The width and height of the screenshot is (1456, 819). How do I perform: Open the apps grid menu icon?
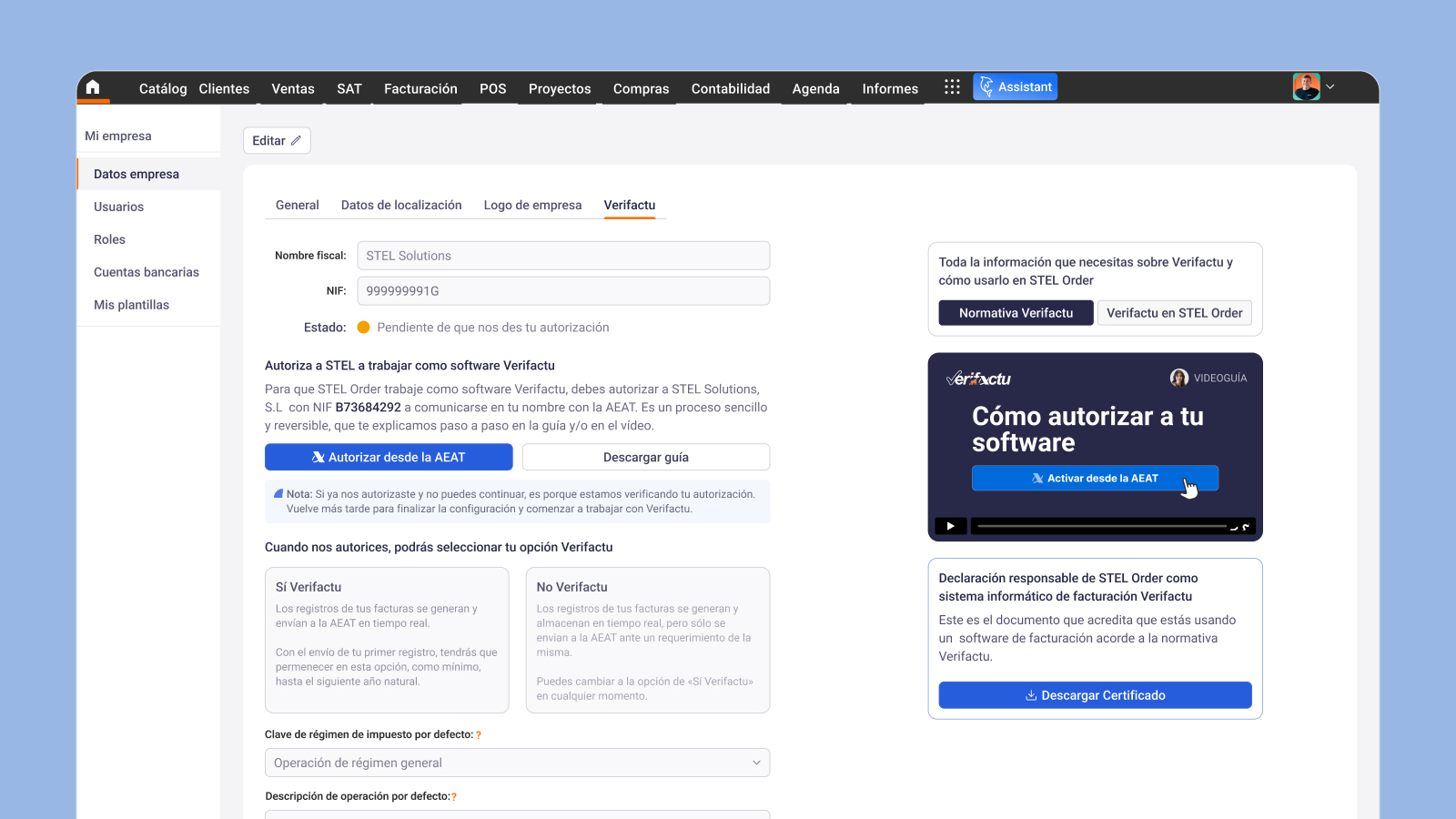tap(952, 86)
